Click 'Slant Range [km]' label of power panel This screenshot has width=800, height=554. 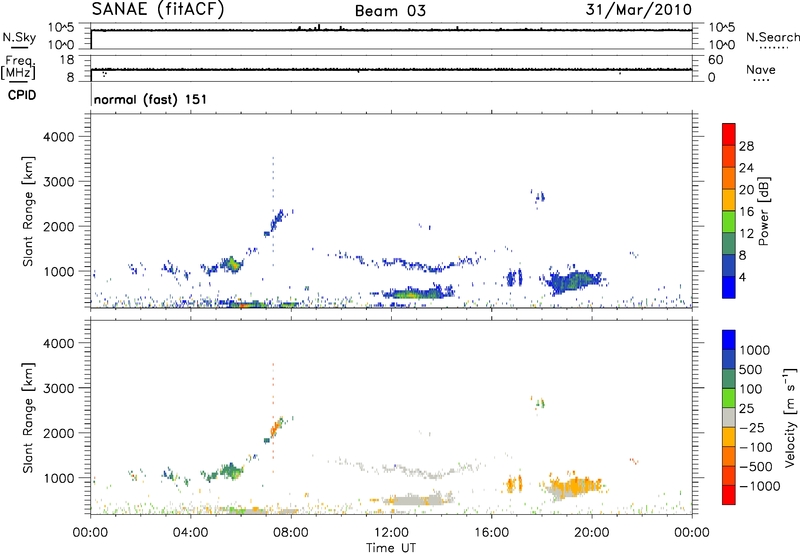28,211
